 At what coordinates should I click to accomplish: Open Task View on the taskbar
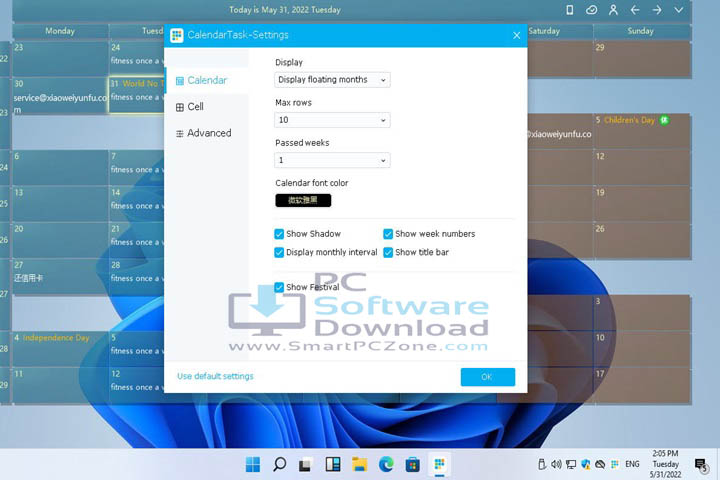tap(305, 464)
